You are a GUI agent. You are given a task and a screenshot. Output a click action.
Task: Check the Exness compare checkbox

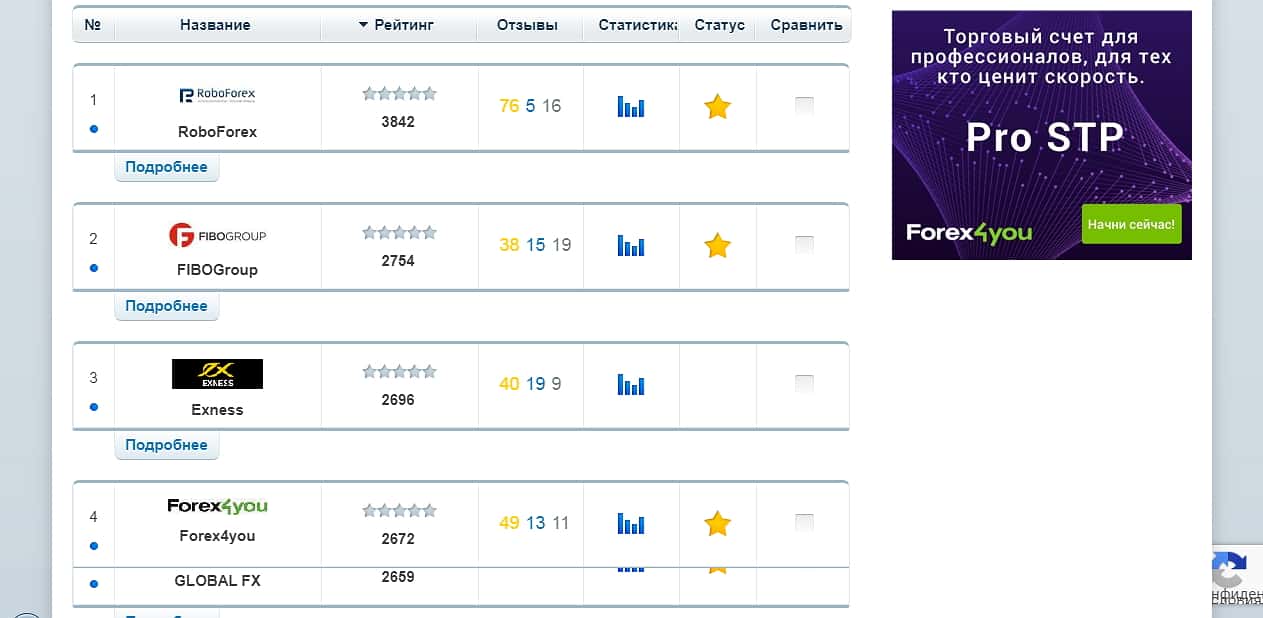point(804,384)
